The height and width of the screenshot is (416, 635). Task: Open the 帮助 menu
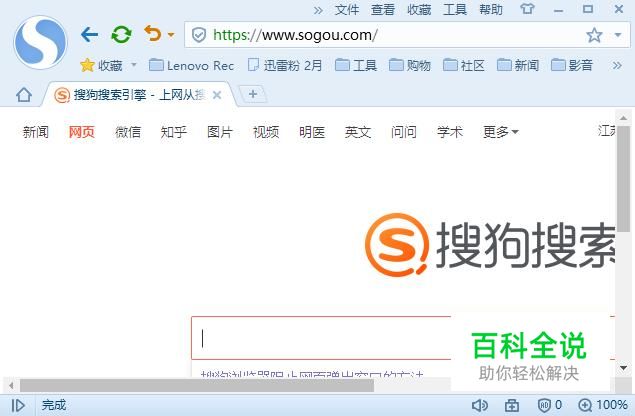click(491, 10)
